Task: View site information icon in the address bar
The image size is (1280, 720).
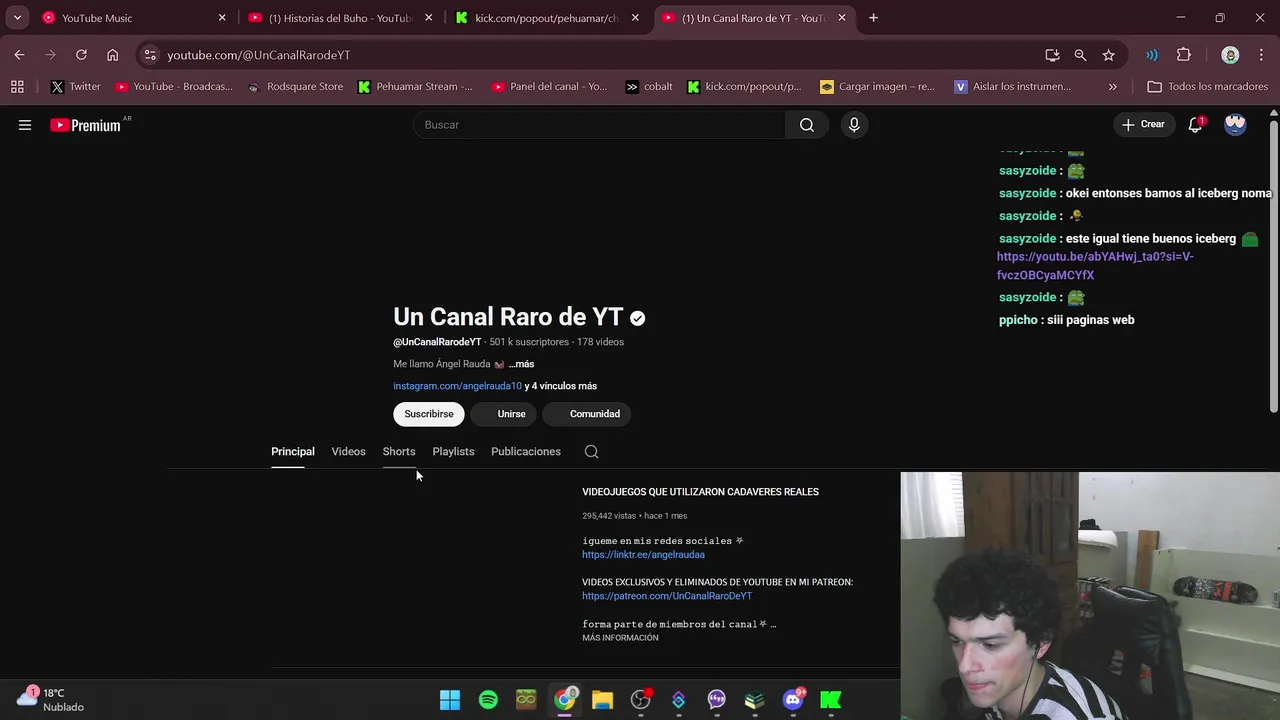Action: [150, 55]
